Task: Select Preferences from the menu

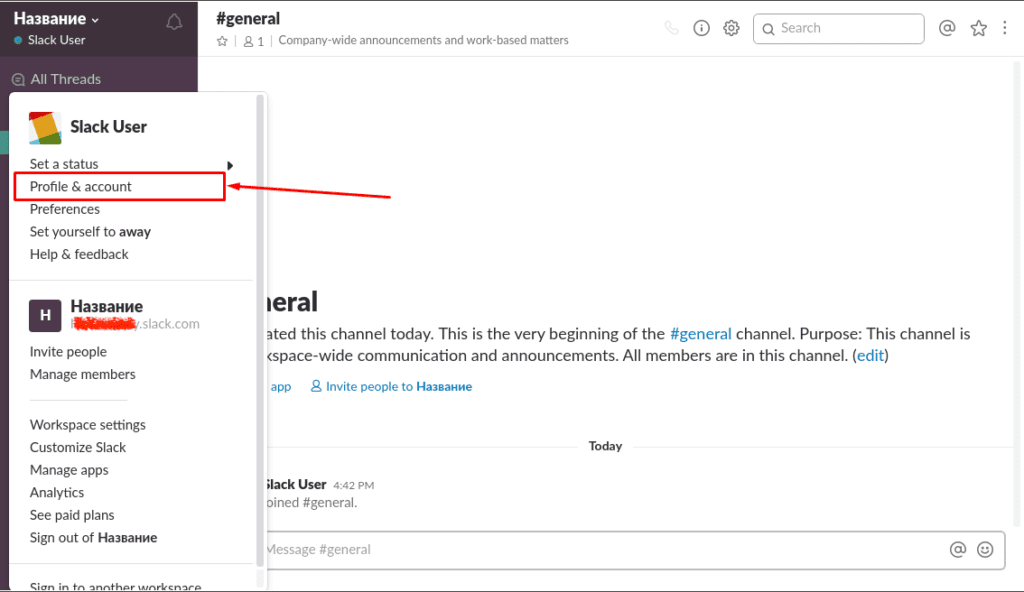Action: coord(65,209)
